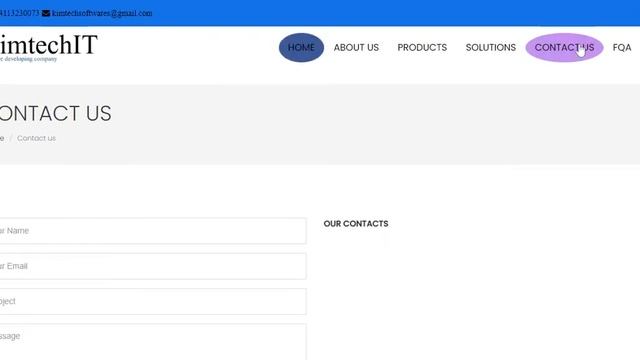Click the envelope icon in top bar

coord(46,13)
